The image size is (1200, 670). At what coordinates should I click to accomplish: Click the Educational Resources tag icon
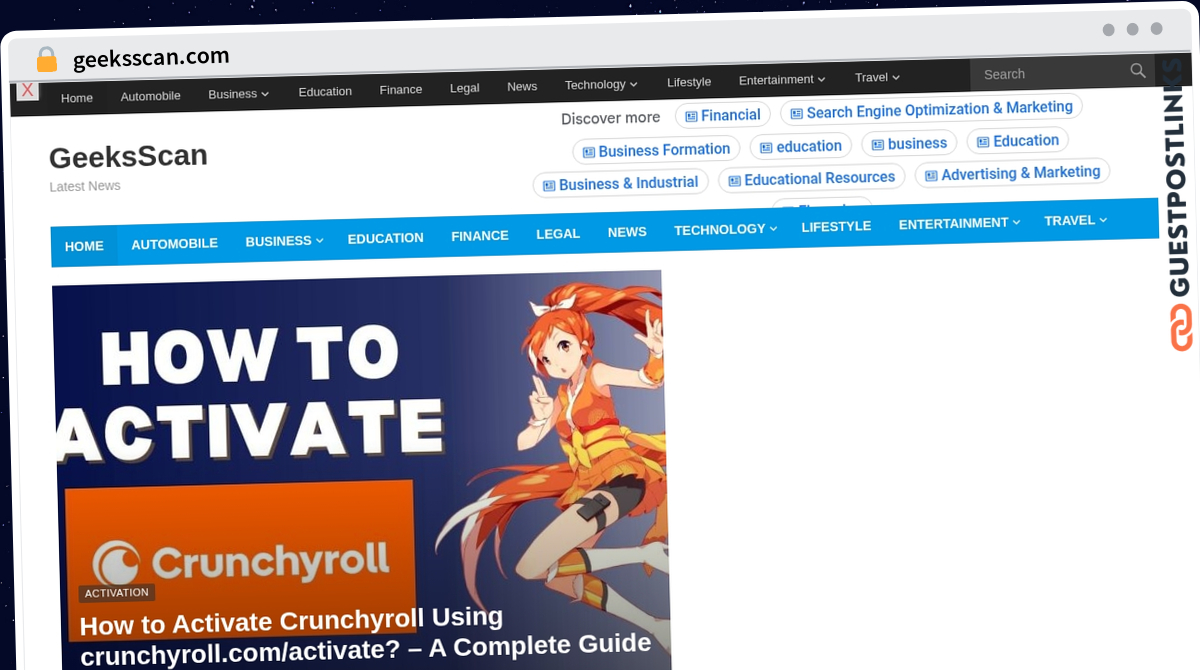pos(735,181)
